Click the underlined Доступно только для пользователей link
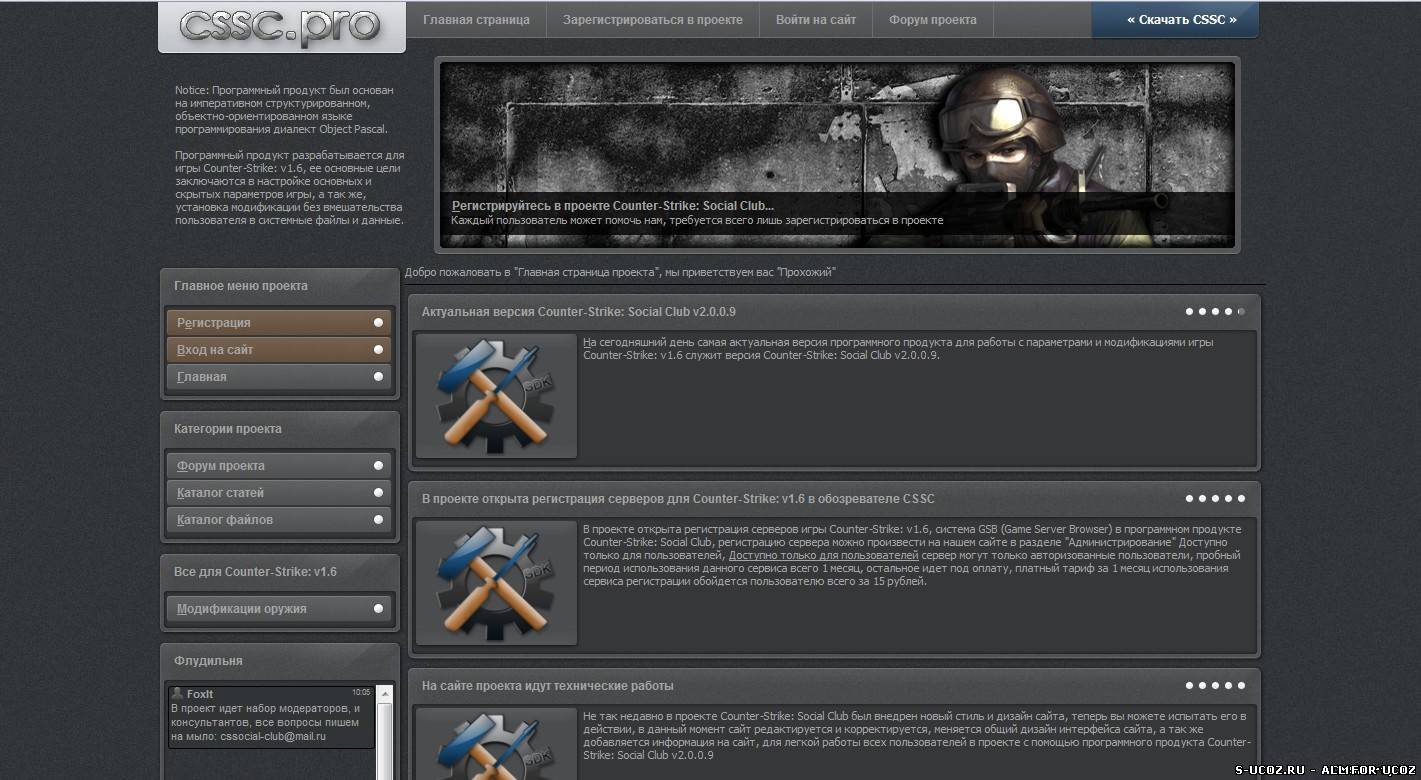1421x780 pixels. [x=823, y=555]
